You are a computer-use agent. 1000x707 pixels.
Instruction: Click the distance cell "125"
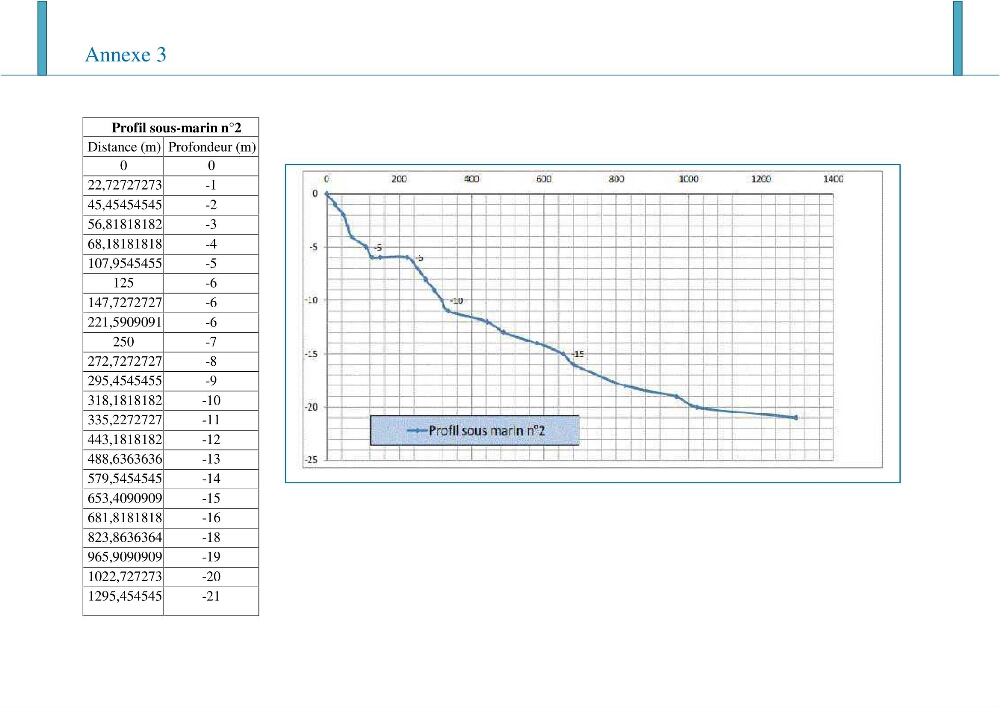pos(123,283)
